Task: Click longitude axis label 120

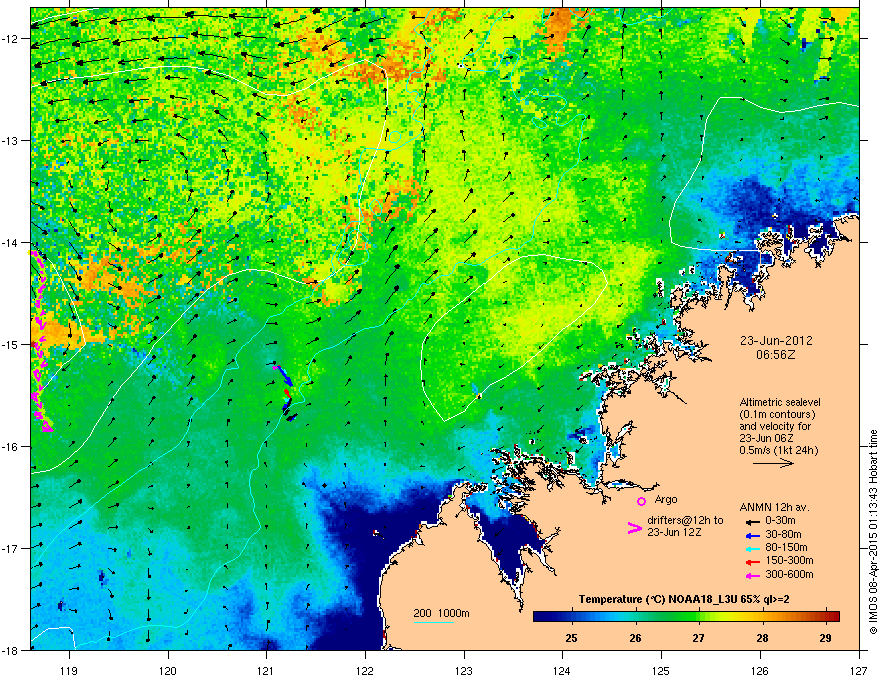Action: 168,670
